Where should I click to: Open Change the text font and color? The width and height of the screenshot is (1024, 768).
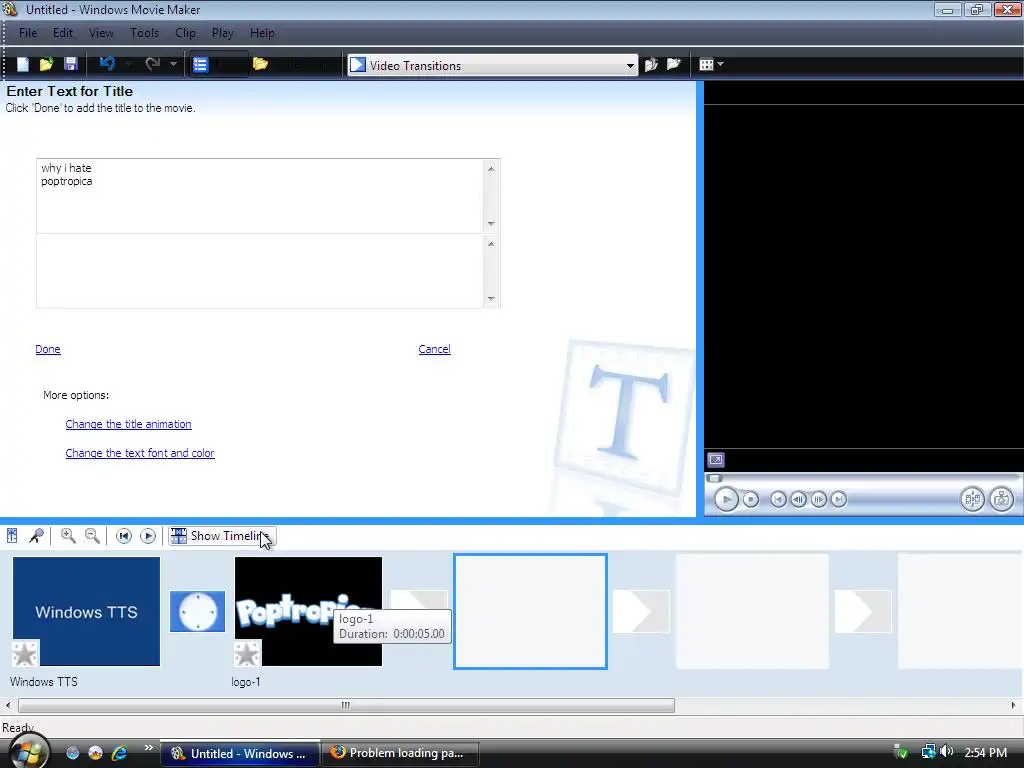coord(140,453)
